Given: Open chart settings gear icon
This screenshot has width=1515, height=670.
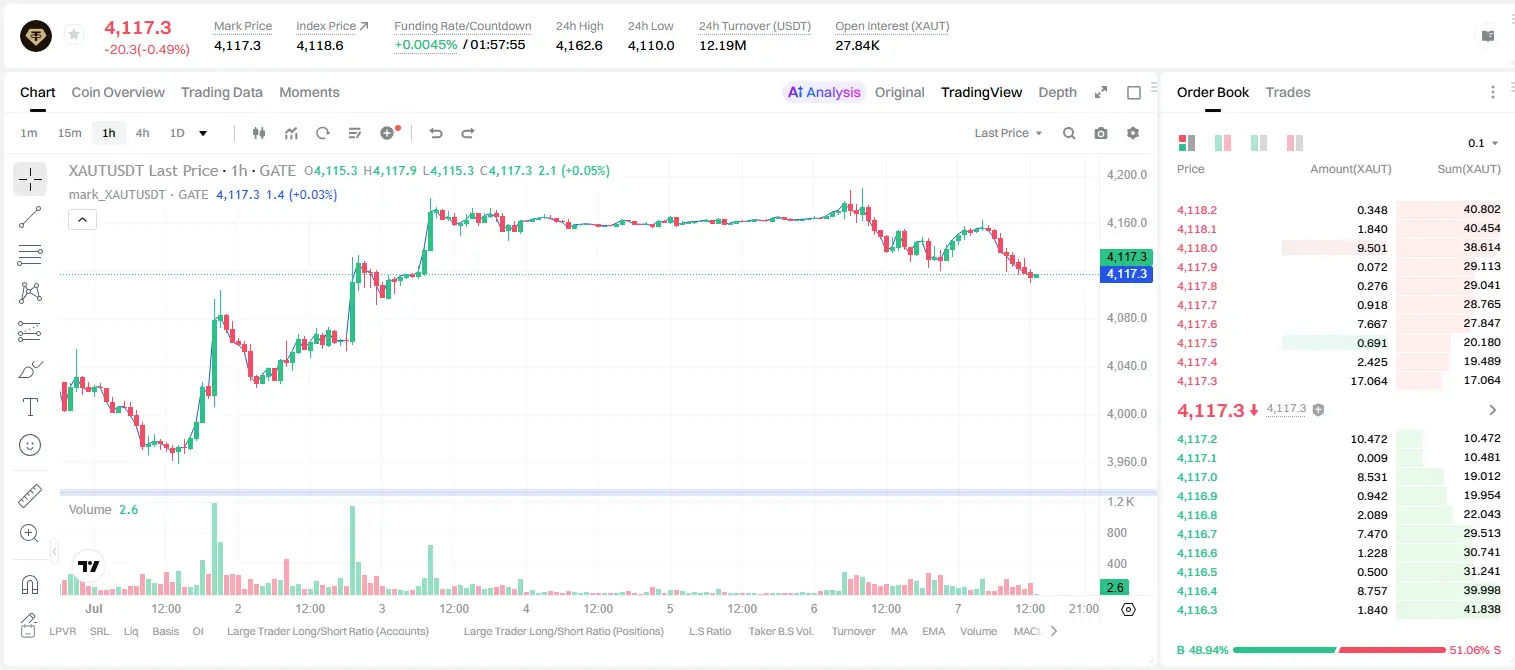Looking at the screenshot, I should [1133, 133].
